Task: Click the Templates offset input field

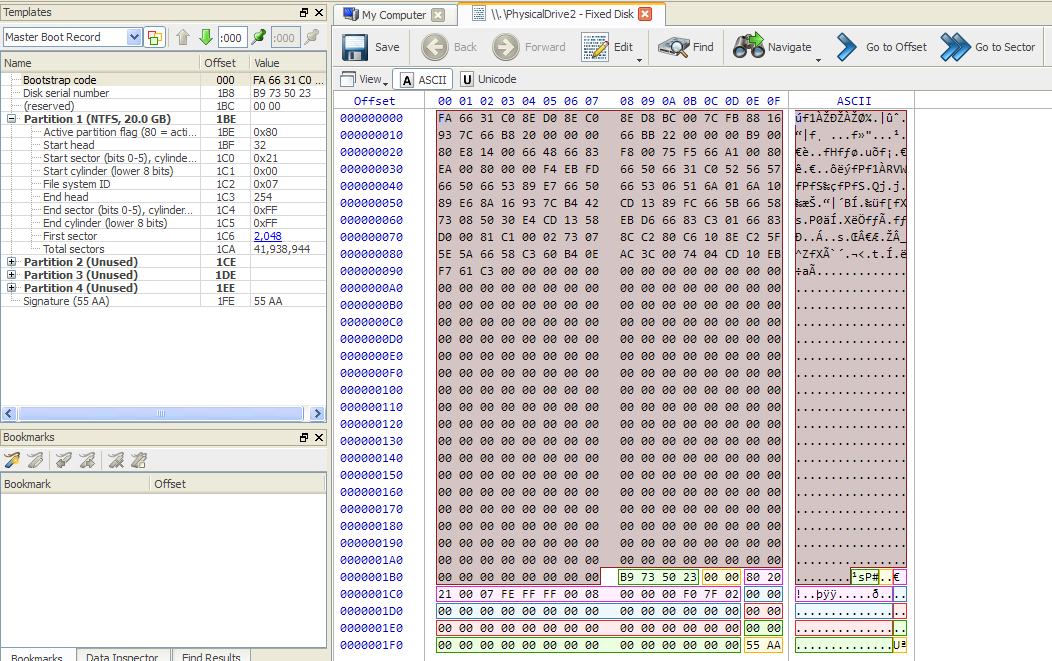Action: (232, 37)
